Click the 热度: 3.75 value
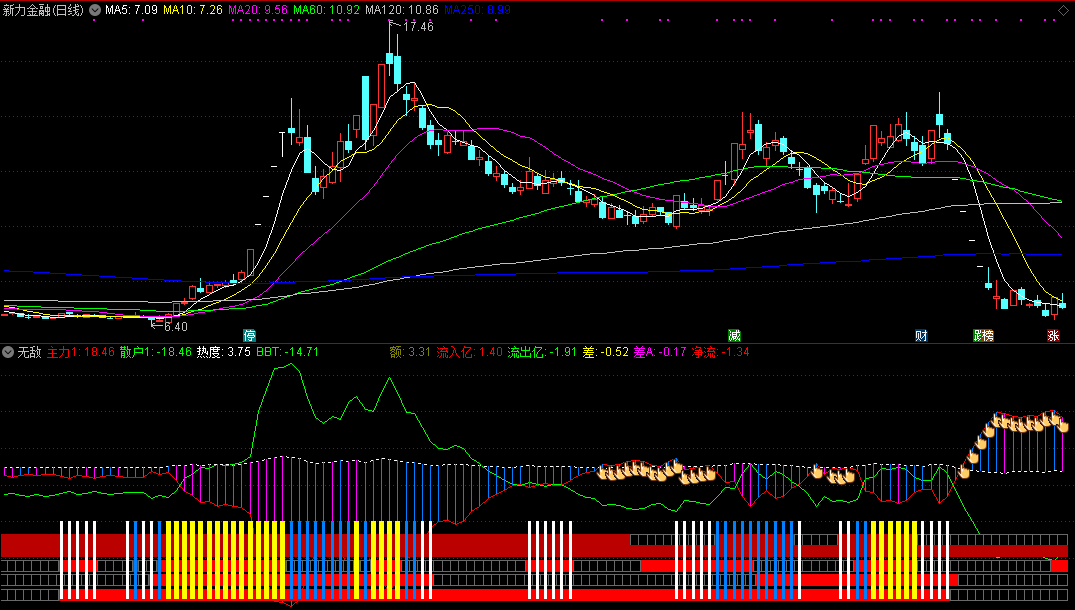The image size is (1075, 610). (224, 352)
